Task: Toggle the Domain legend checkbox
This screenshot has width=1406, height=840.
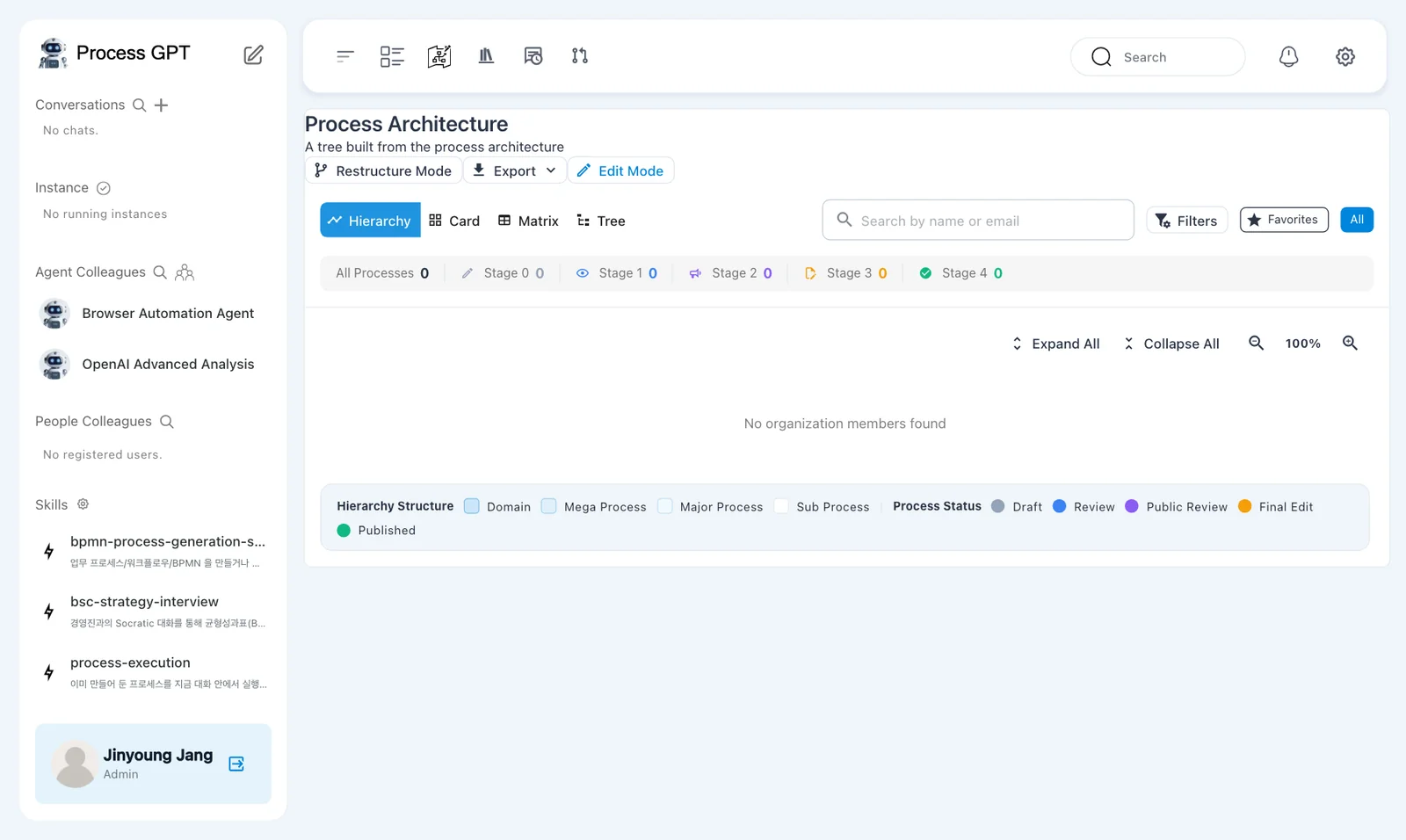Action: point(472,506)
